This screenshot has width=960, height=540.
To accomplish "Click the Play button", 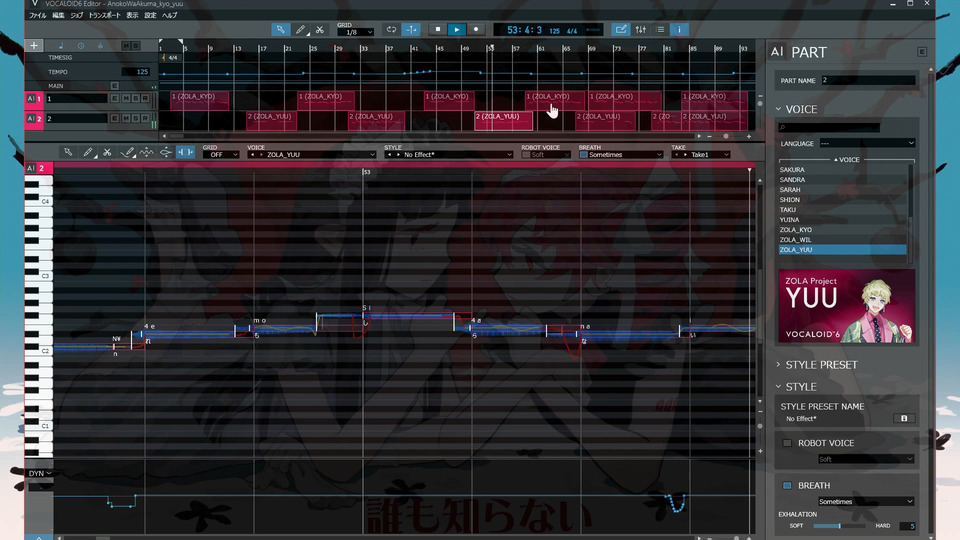I will (457, 29).
